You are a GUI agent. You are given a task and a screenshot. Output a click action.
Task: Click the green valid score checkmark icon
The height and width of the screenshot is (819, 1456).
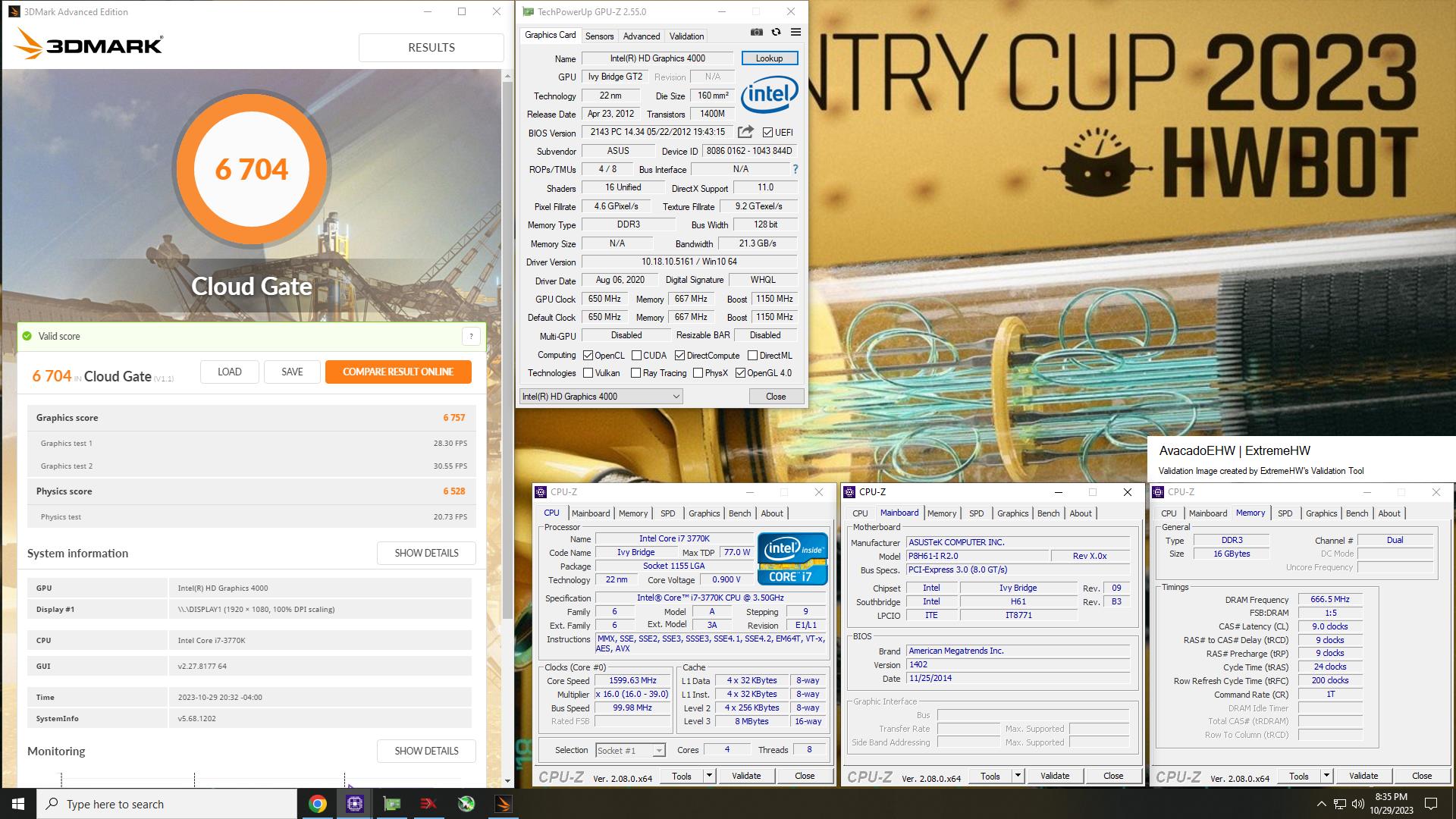tap(27, 336)
